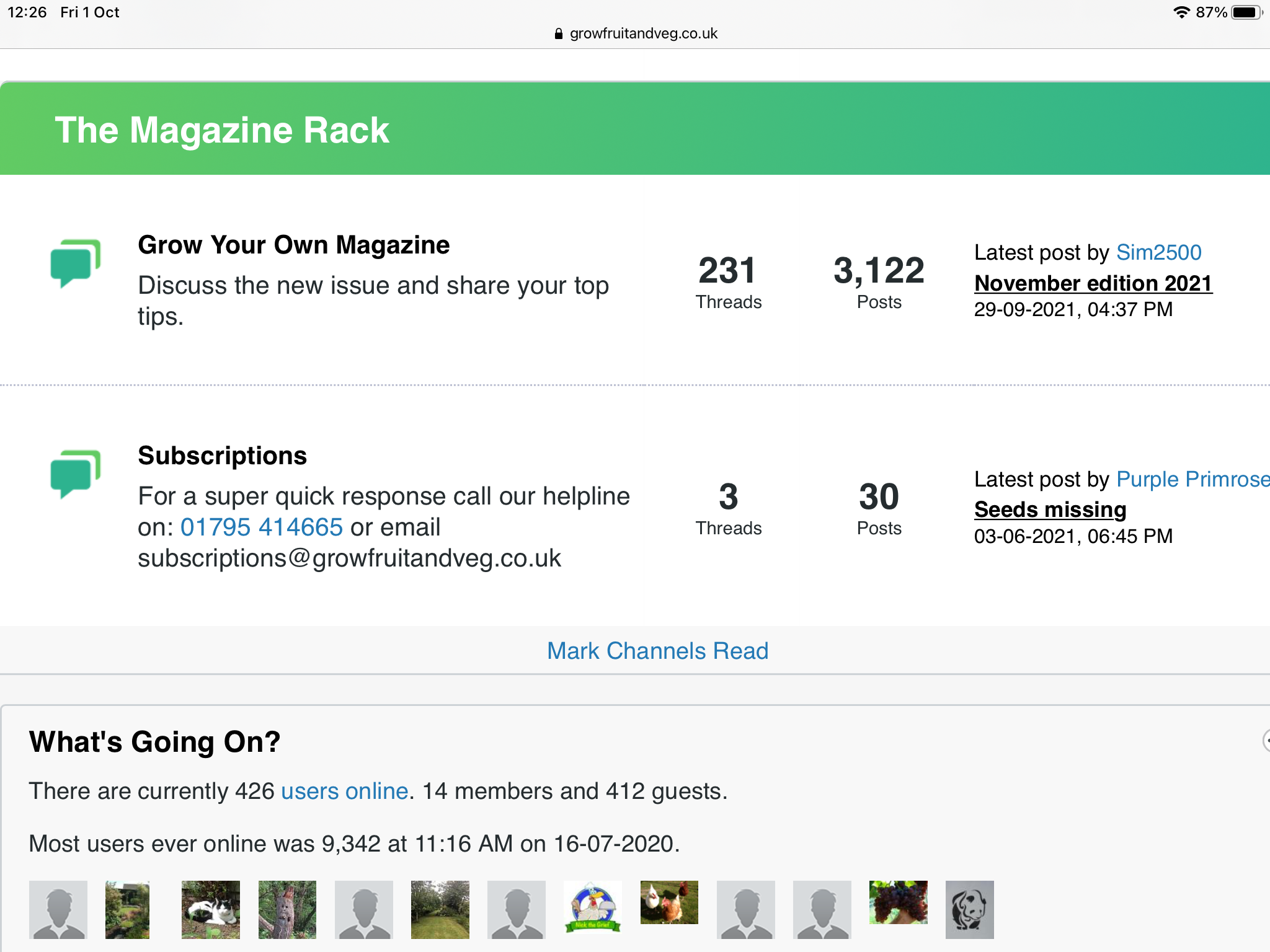Open default avatar left of the grapes photo
Screen dimensions: 1270x952
tap(822, 909)
